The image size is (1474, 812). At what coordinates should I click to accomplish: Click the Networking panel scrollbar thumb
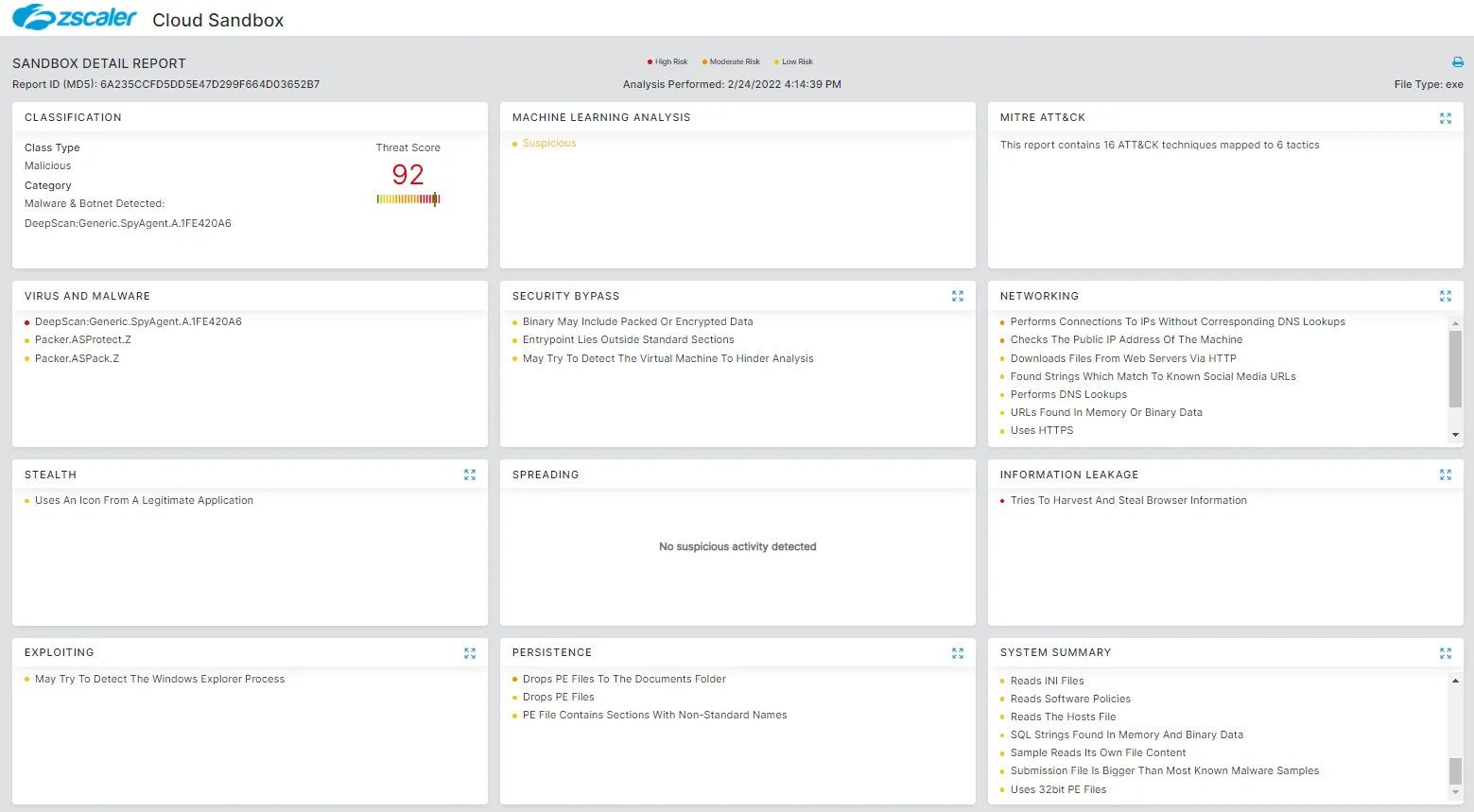(1455, 369)
